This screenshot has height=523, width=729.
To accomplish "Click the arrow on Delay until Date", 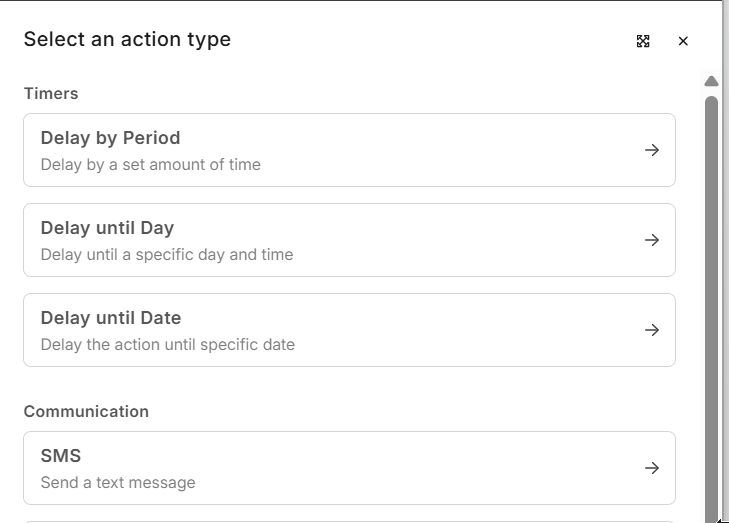I will [652, 330].
